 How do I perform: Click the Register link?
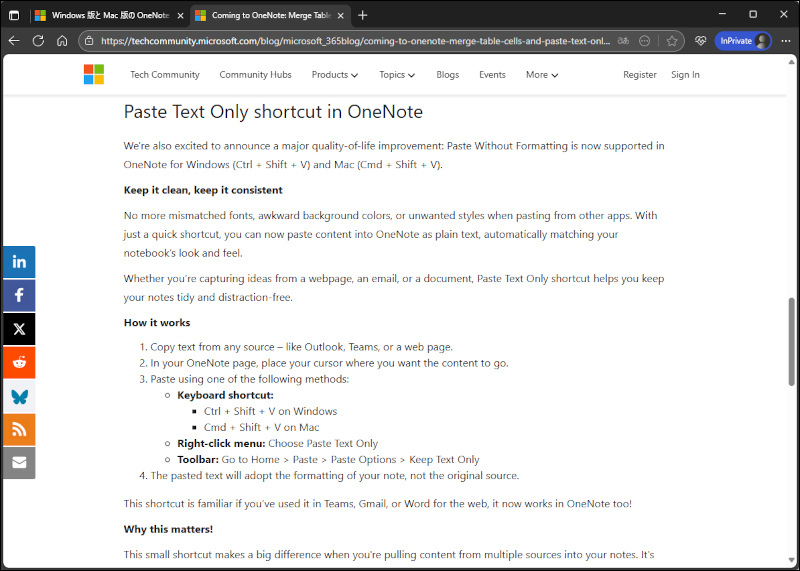click(640, 75)
